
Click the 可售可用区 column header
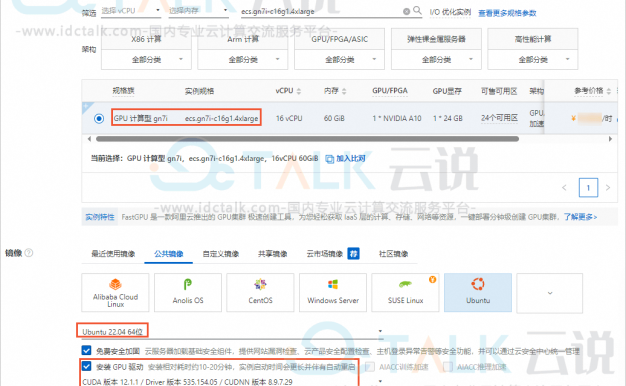(499, 91)
